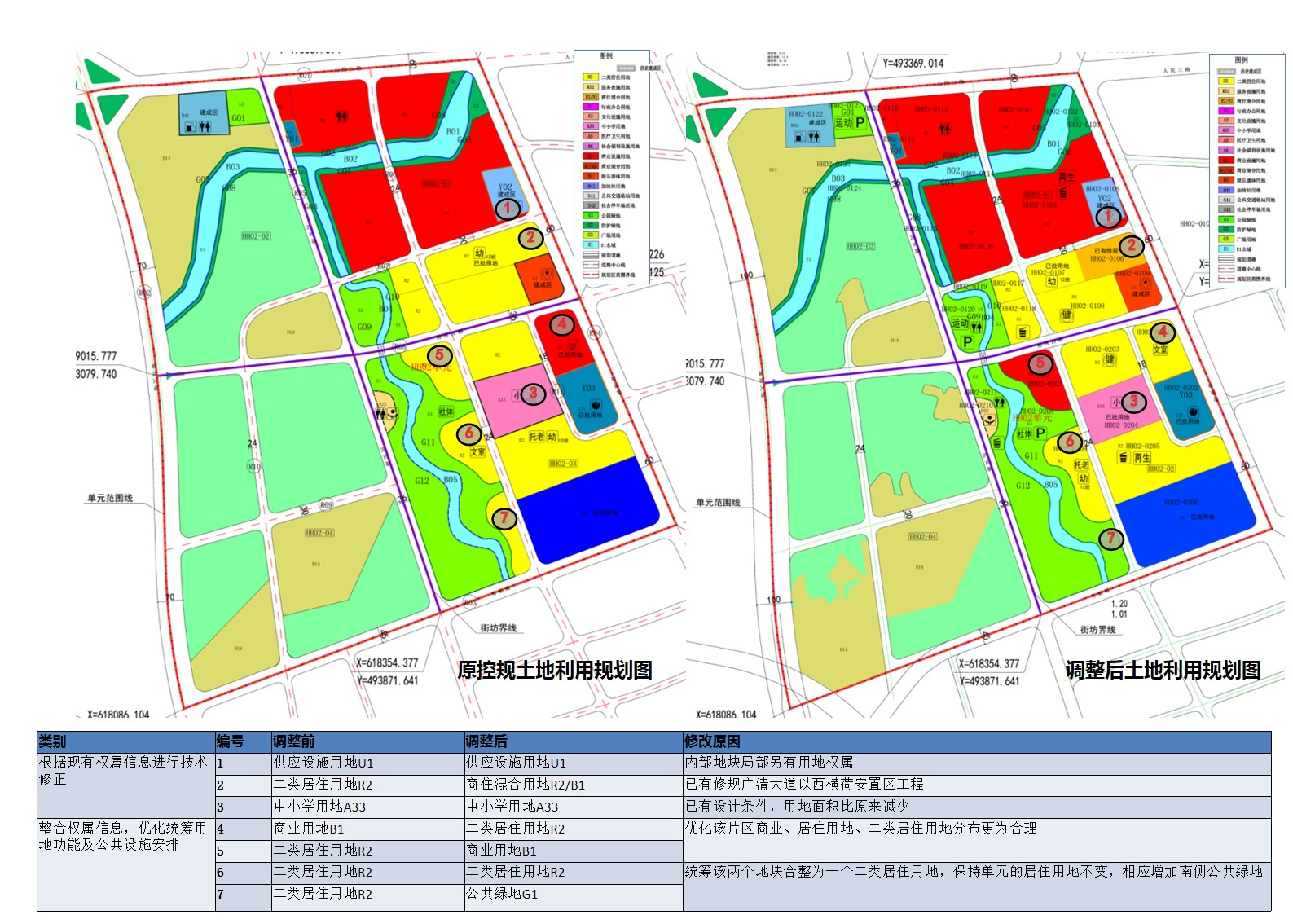The height and width of the screenshot is (924, 1293).
Task: Click marker 3 on the adjusted plan map (调整后)
Action: tap(1133, 401)
